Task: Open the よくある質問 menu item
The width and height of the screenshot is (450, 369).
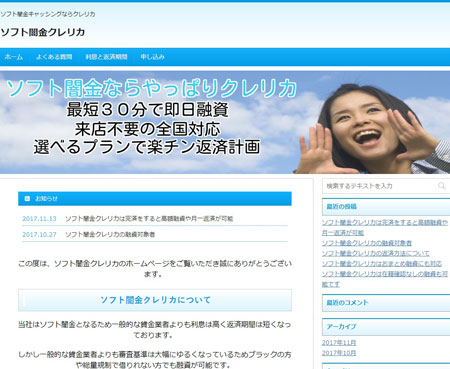Action: click(54, 57)
